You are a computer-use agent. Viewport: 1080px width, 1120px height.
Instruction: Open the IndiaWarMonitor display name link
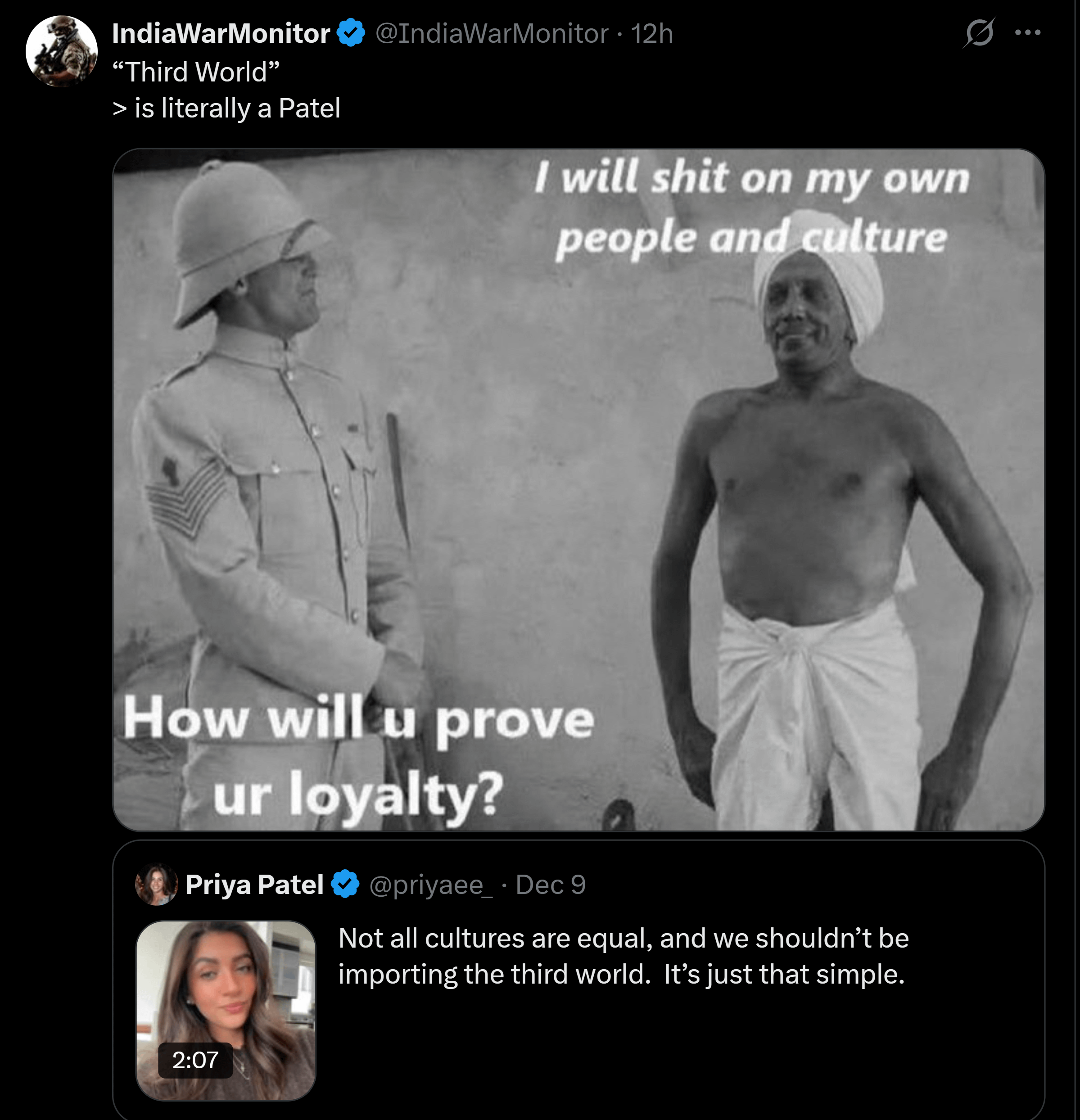coord(221,33)
